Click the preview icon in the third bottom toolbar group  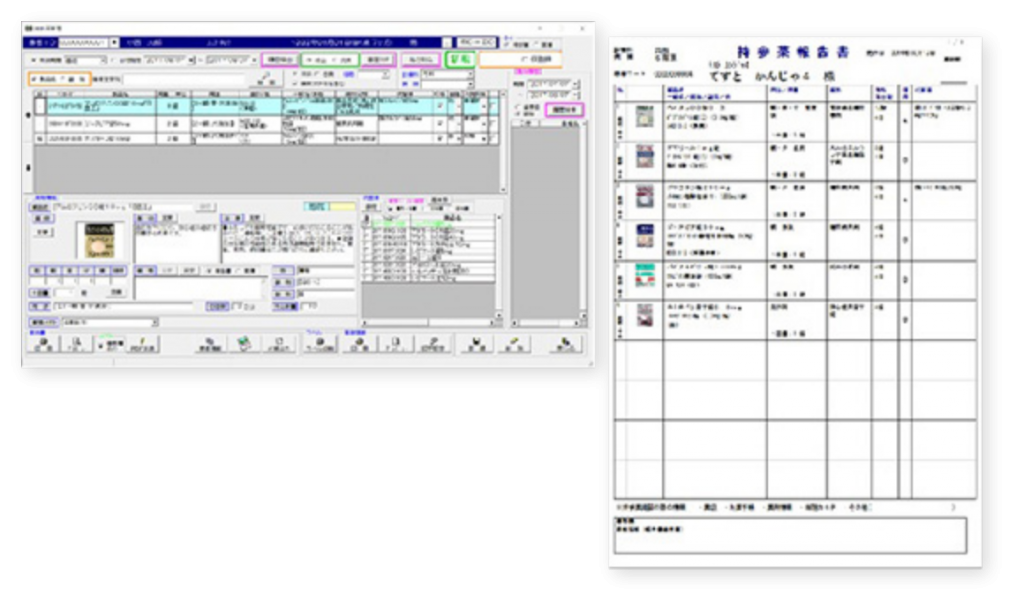(x=394, y=344)
